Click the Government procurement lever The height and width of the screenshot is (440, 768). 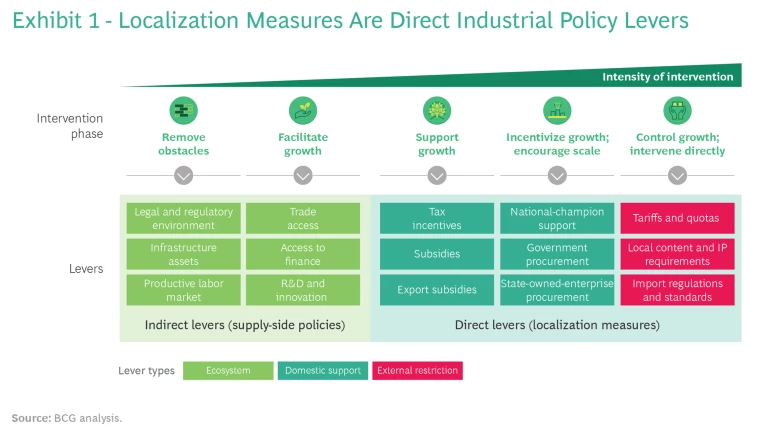tap(557, 254)
